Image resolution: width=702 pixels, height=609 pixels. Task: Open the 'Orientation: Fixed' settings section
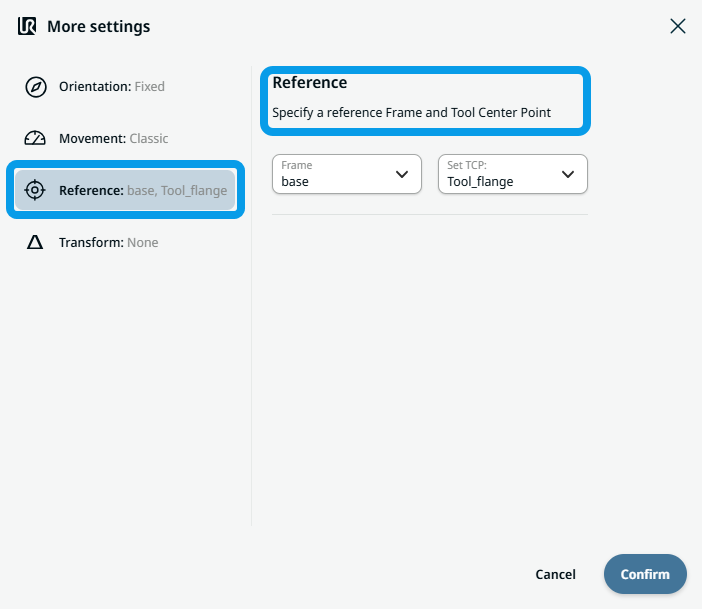(111, 87)
